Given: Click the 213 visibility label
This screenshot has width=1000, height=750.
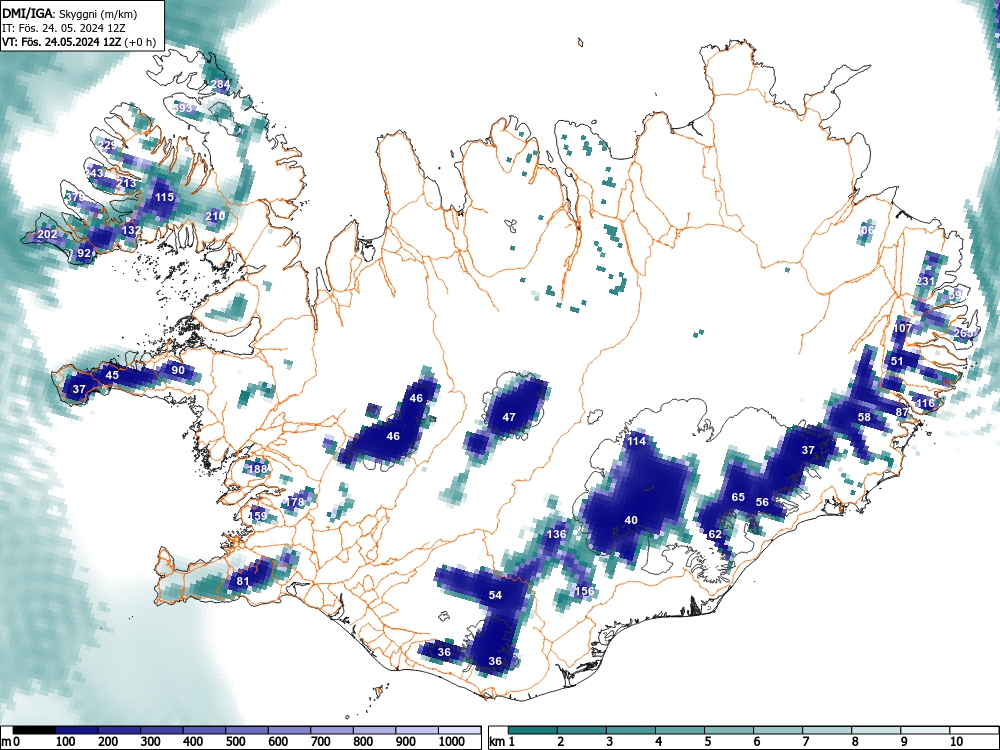Looking at the screenshot, I should coord(126,183).
